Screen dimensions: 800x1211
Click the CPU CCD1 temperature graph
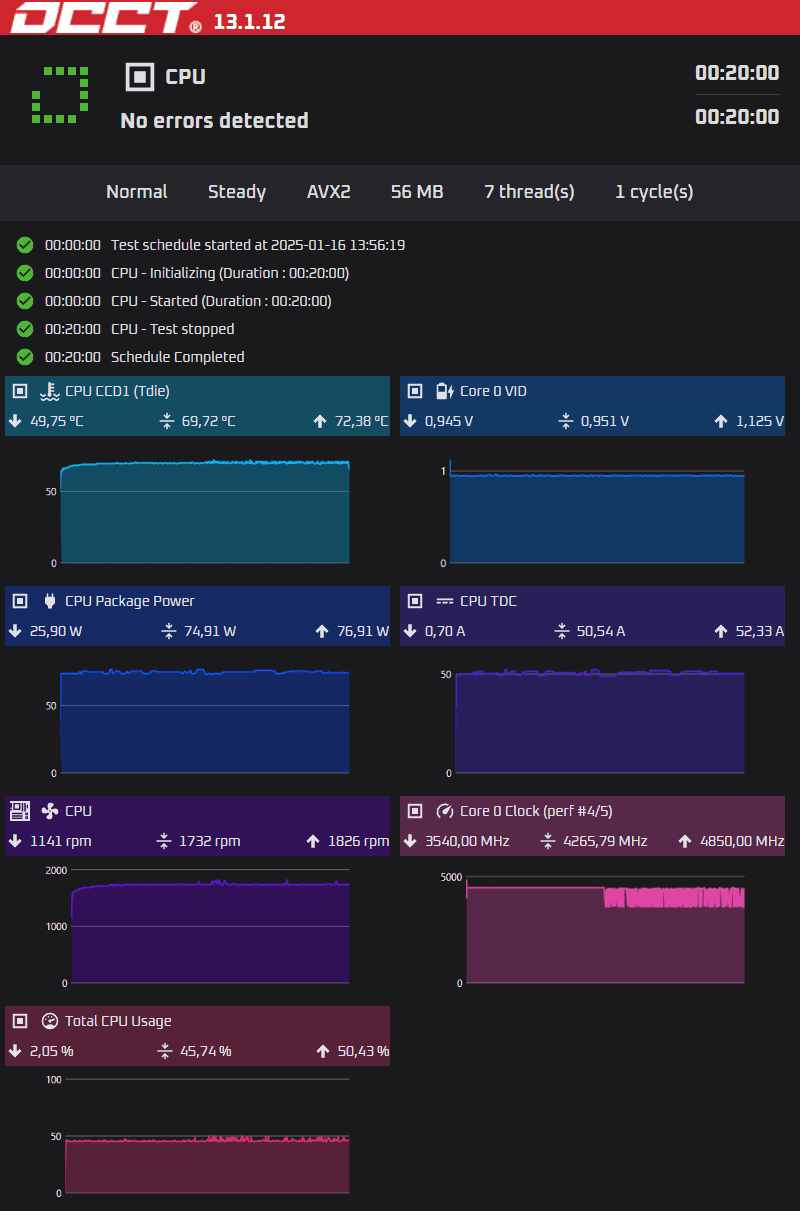tap(204, 512)
